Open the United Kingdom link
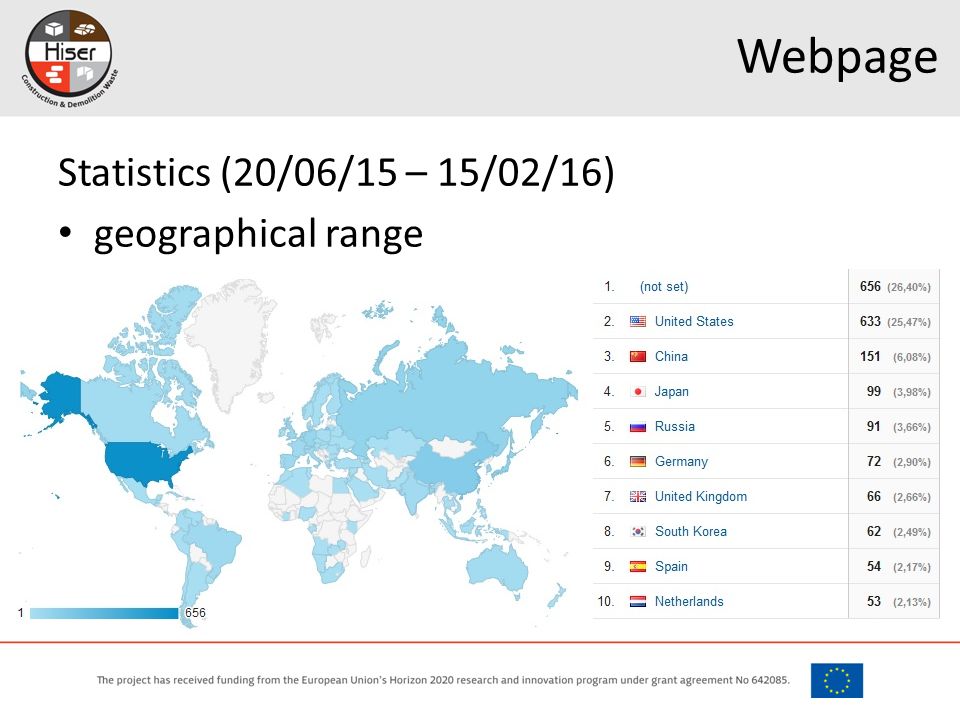This screenshot has width=960, height=720. pos(701,497)
